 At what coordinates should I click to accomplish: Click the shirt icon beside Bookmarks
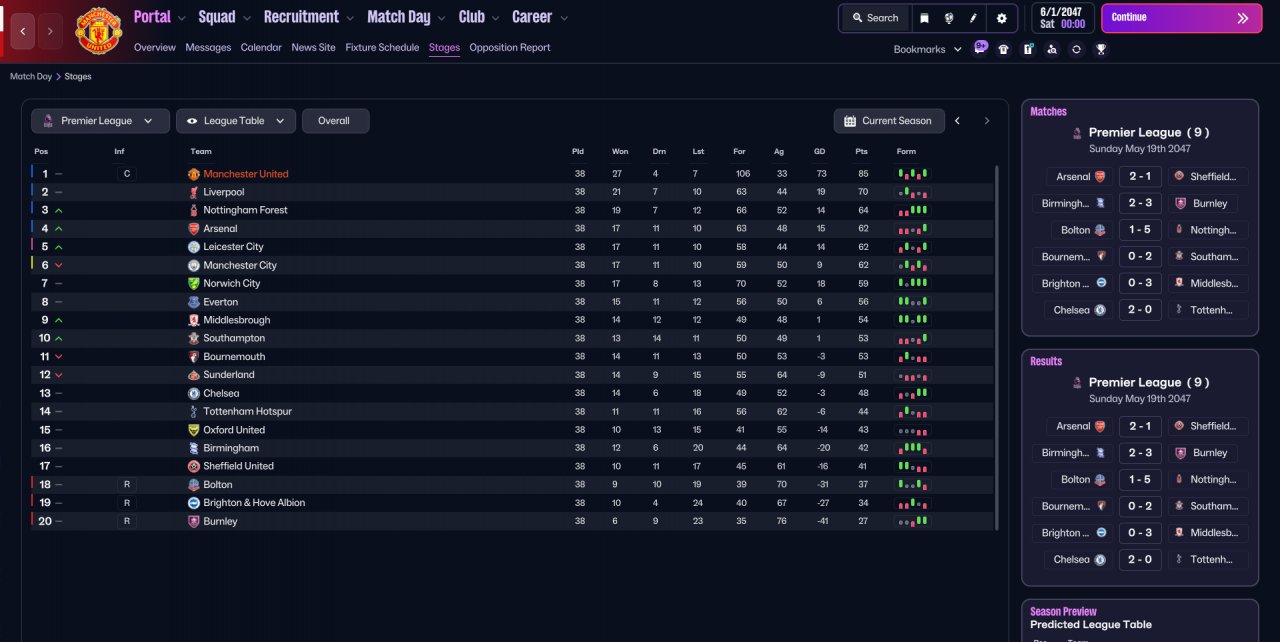pyautogui.click(x=1004, y=49)
